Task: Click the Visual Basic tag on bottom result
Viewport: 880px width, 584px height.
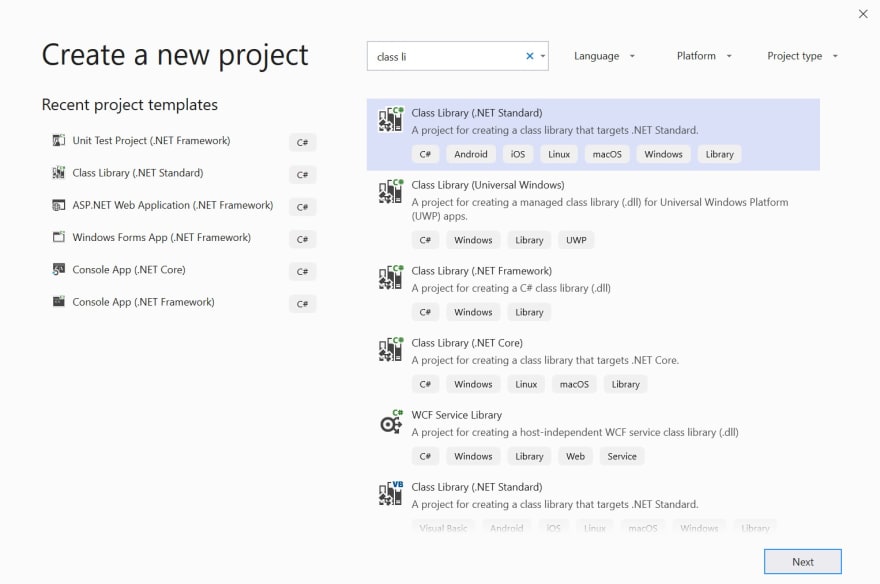Action: click(443, 528)
